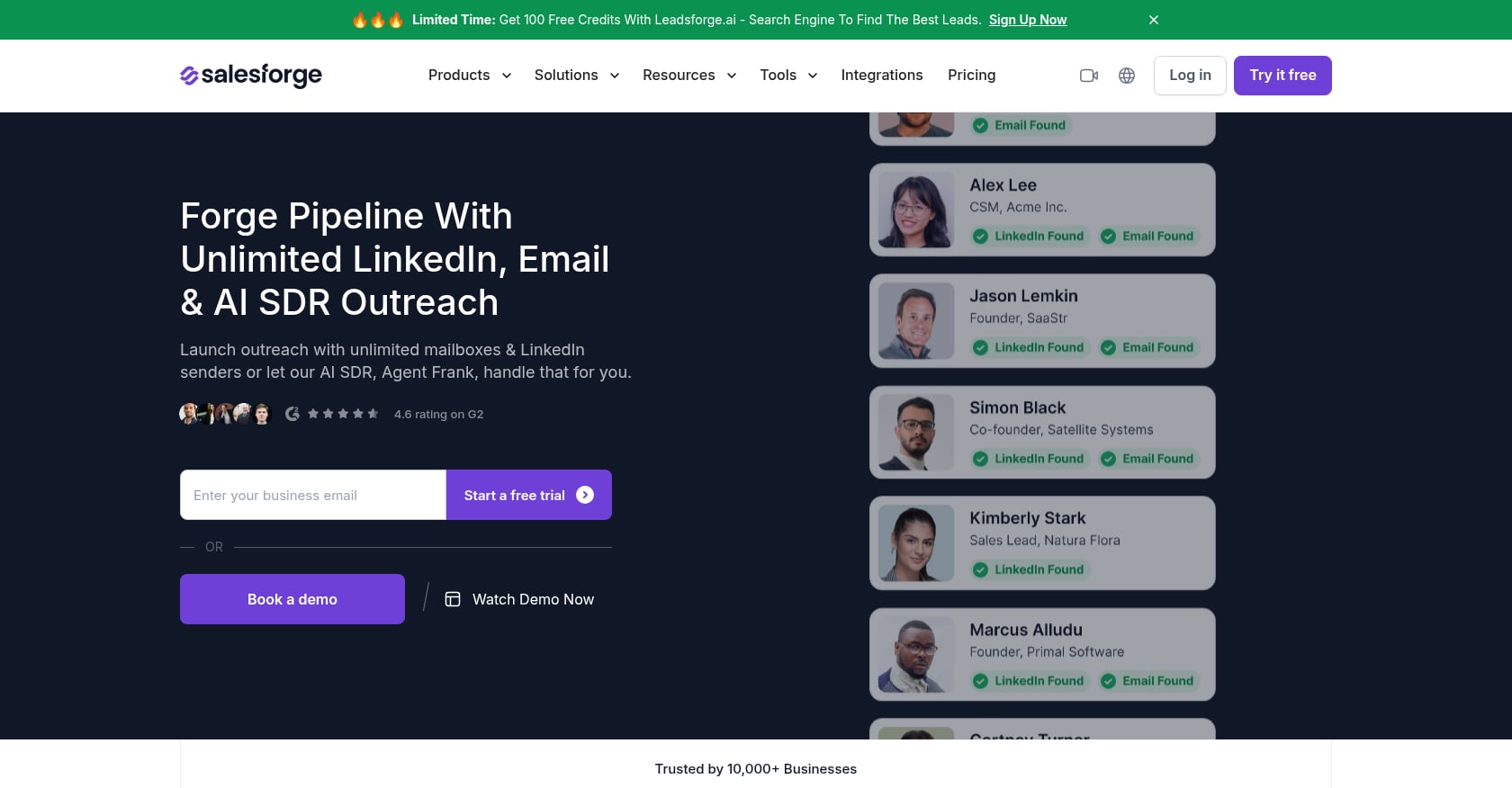Expand the Solutions dropdown chevron

pyautogui.click(x=615, y=76)
